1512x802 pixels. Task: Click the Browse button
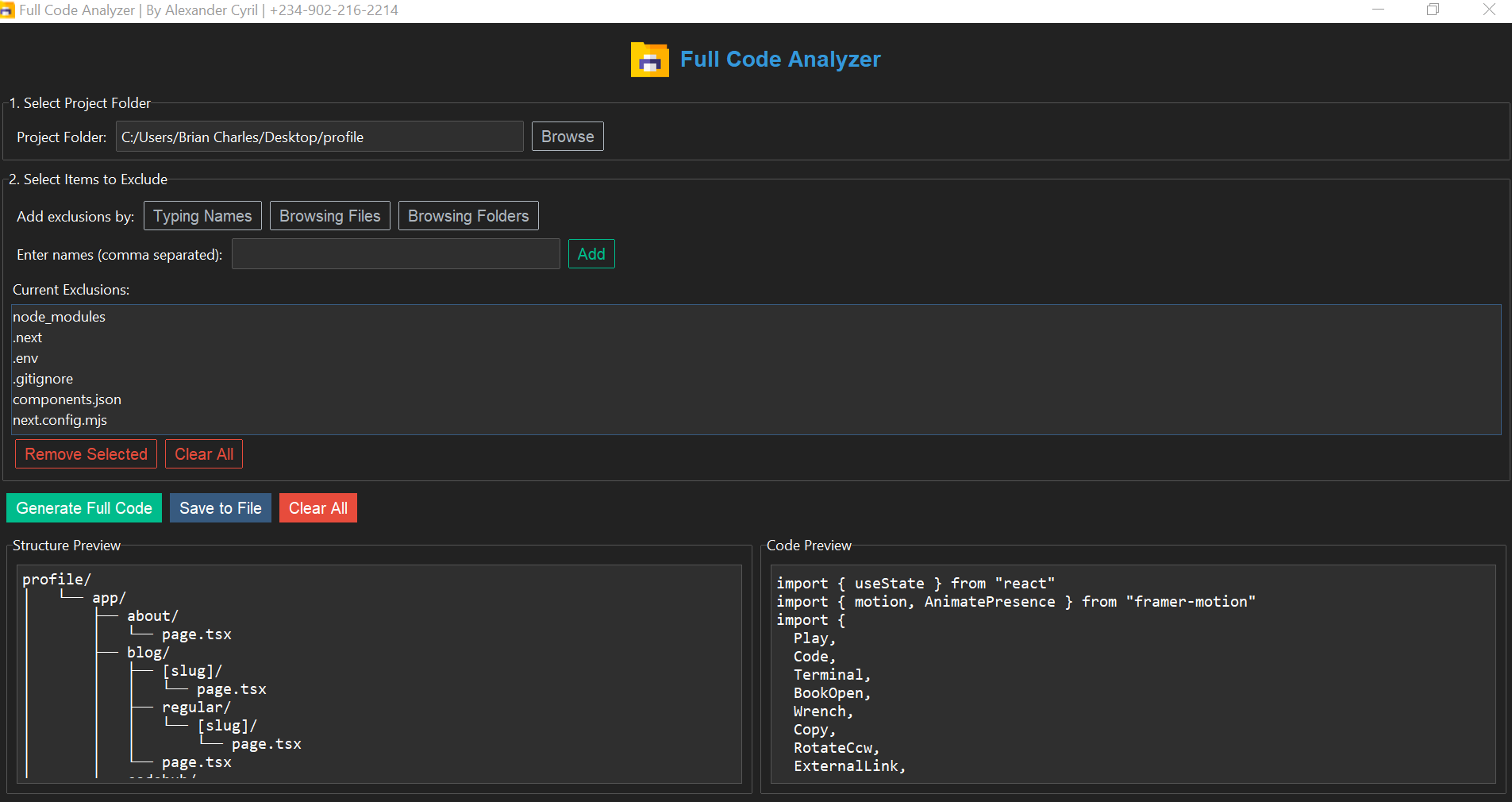(567, 137)
